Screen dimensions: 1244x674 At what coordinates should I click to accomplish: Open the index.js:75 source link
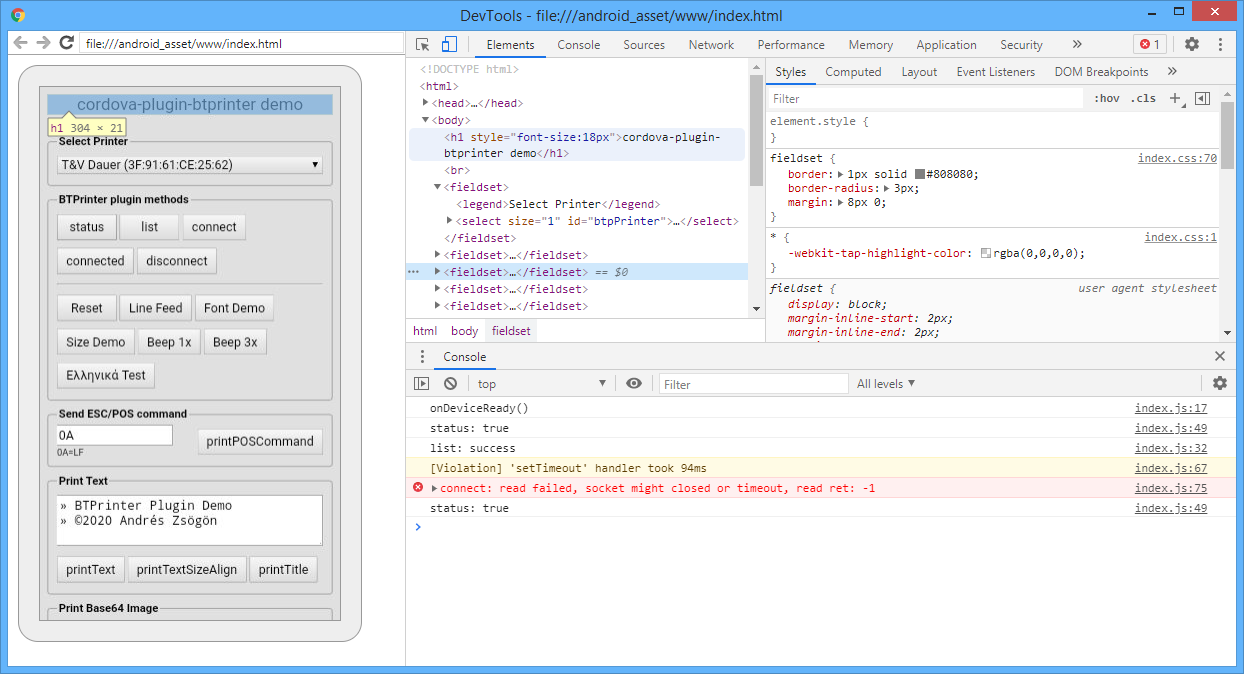tap(1170, 488)
